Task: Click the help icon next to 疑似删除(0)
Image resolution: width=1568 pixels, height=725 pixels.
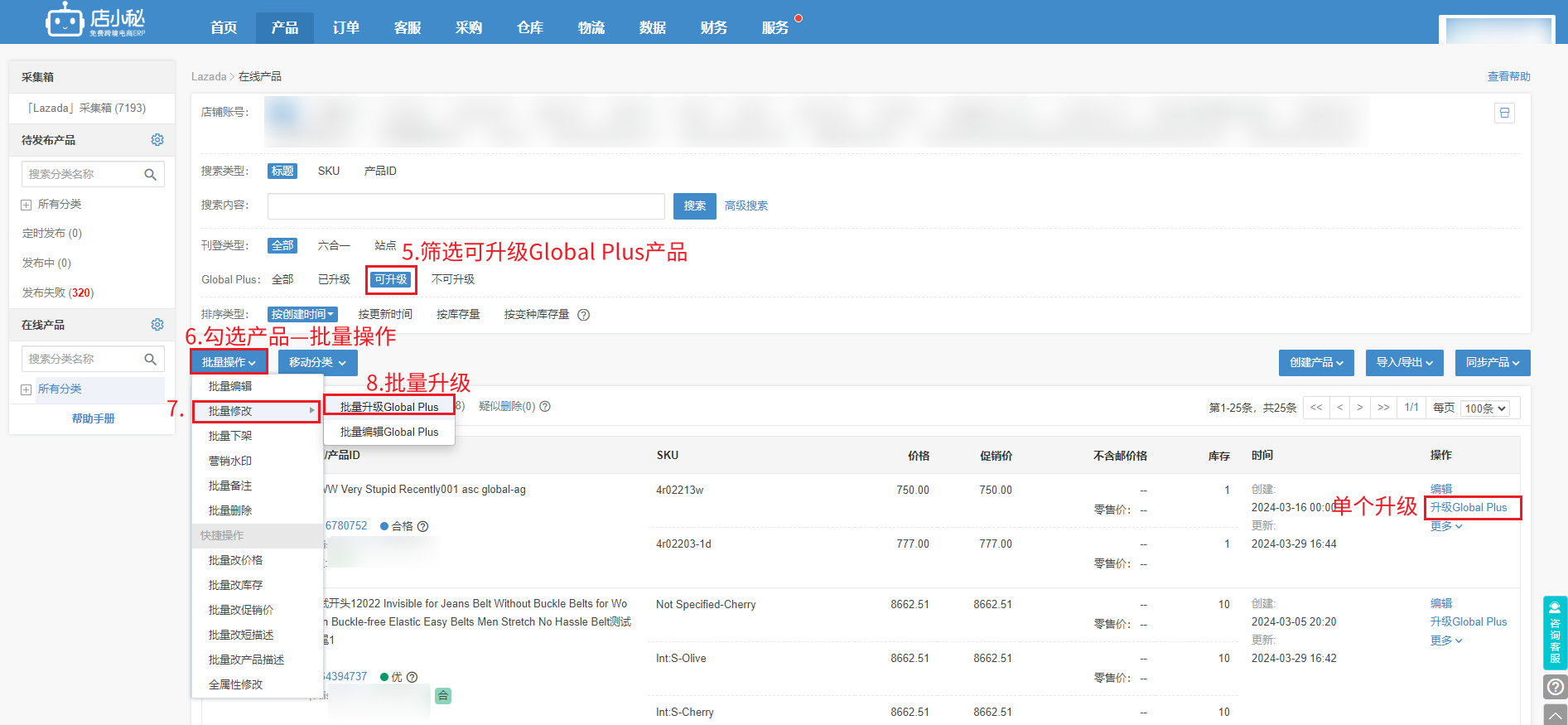Action: (x=545, y=406)
